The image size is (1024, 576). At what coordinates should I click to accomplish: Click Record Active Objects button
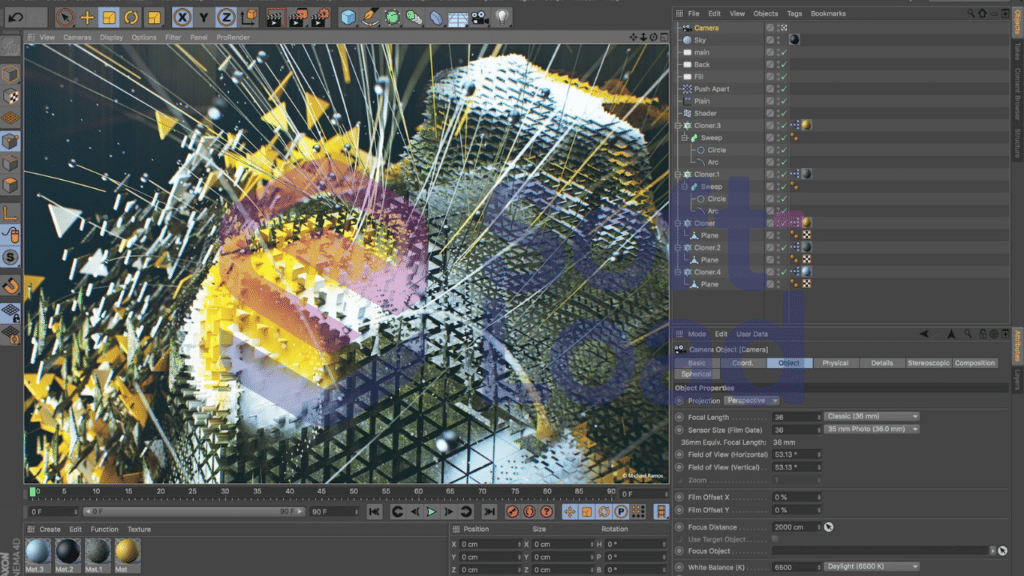point(513,512)
